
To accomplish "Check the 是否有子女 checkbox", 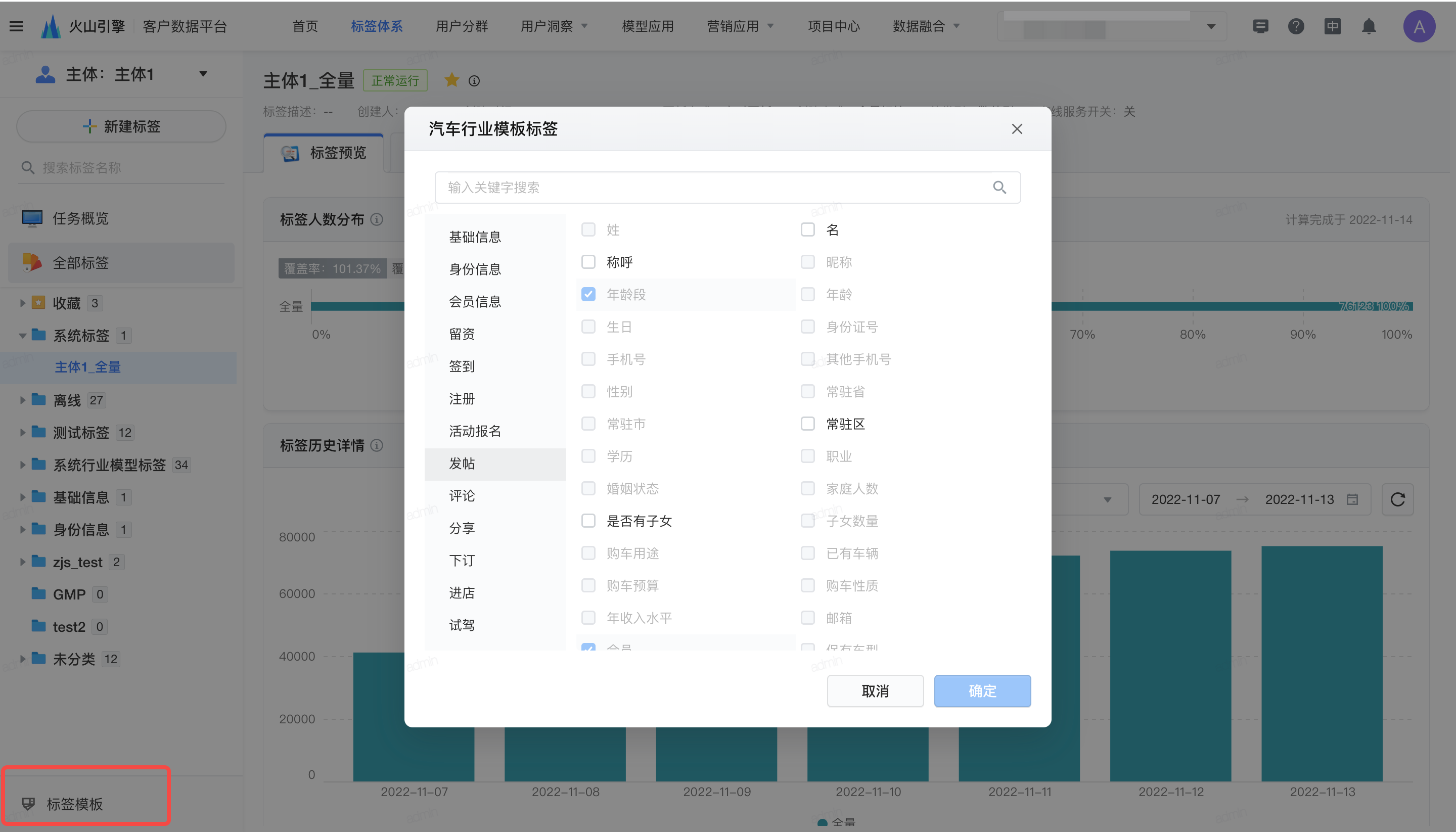I will point(588,521).
